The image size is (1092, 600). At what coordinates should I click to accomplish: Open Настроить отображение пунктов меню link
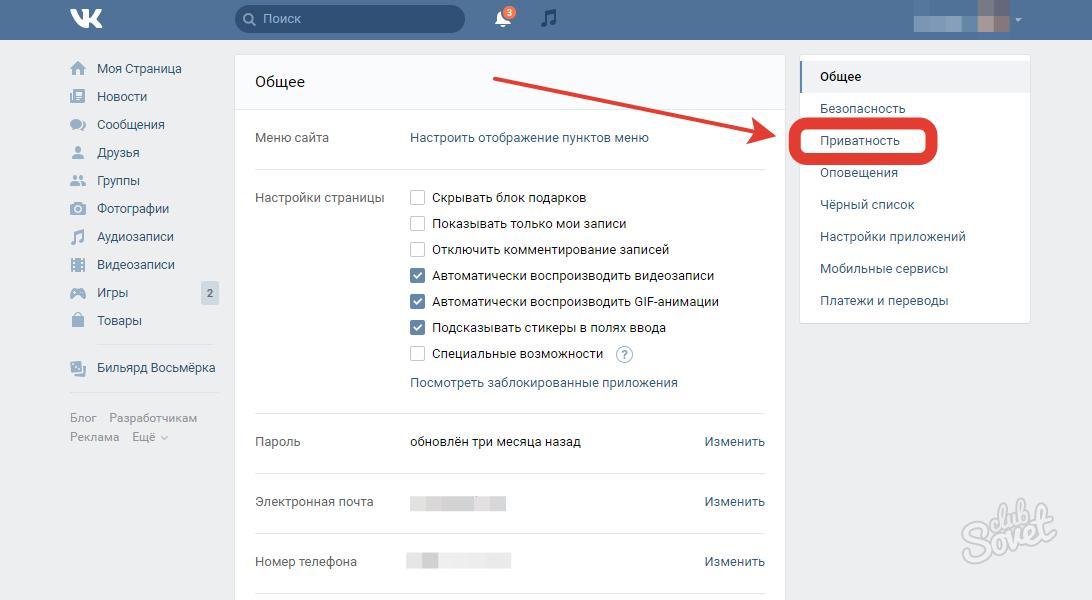pyautogui.click(x=529, y=138)
